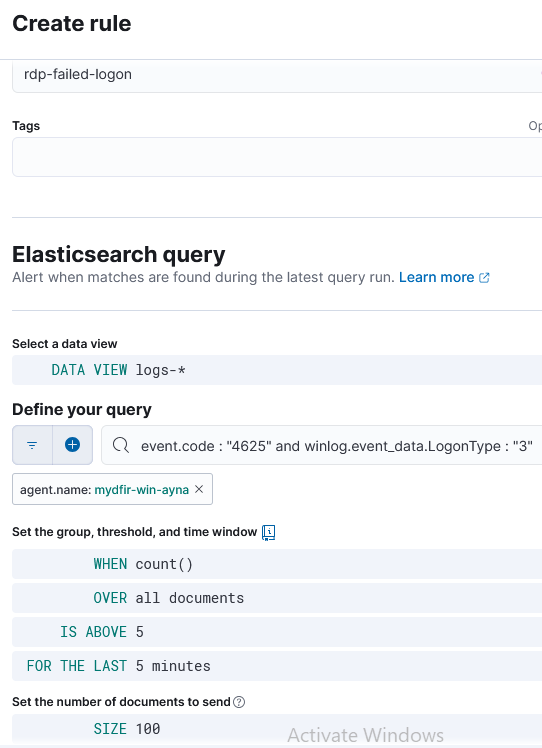Add a filter with the plus icon
The width and height of the screenshot is (542, 748).
73,445
